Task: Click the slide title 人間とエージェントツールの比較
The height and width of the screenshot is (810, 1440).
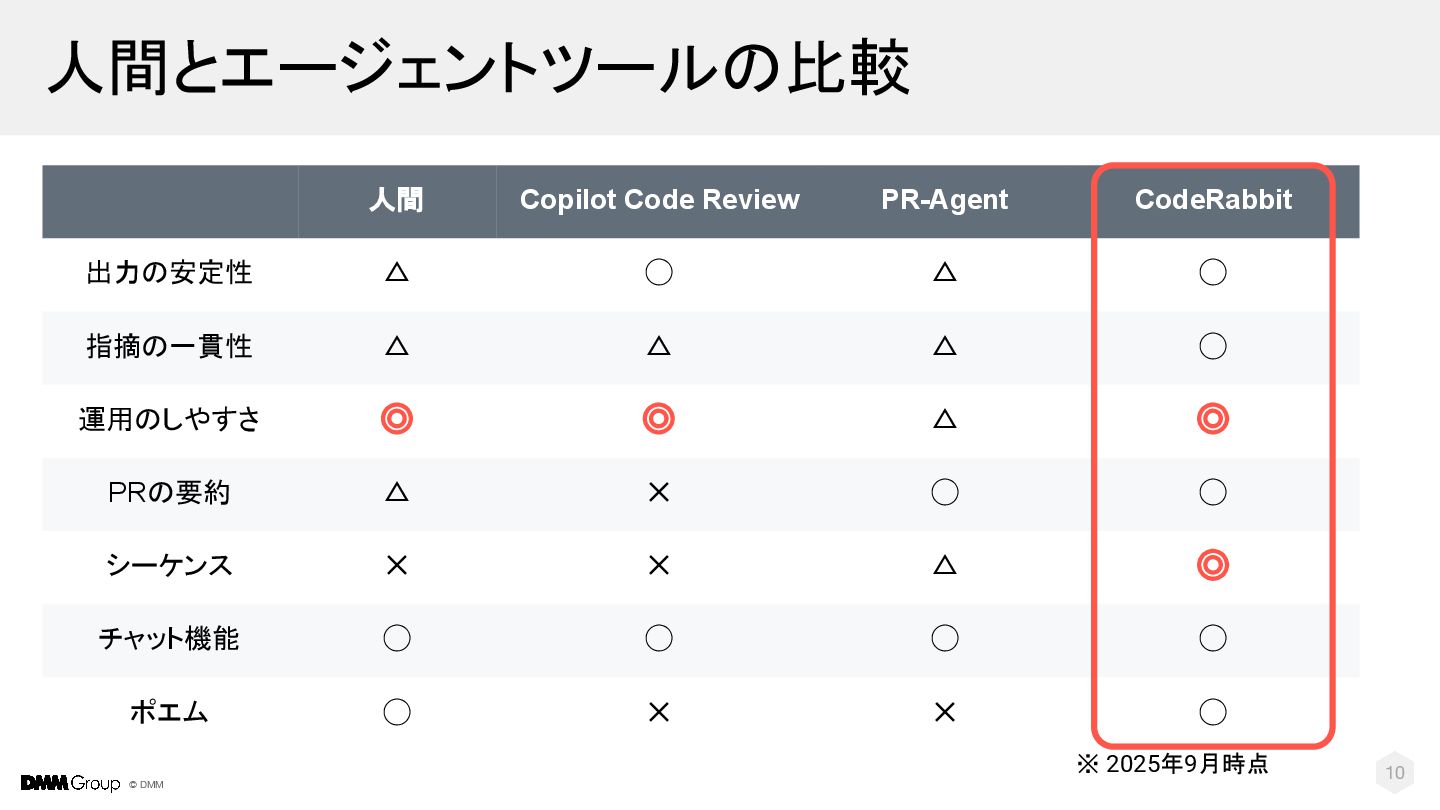Action: pos(478,68)
